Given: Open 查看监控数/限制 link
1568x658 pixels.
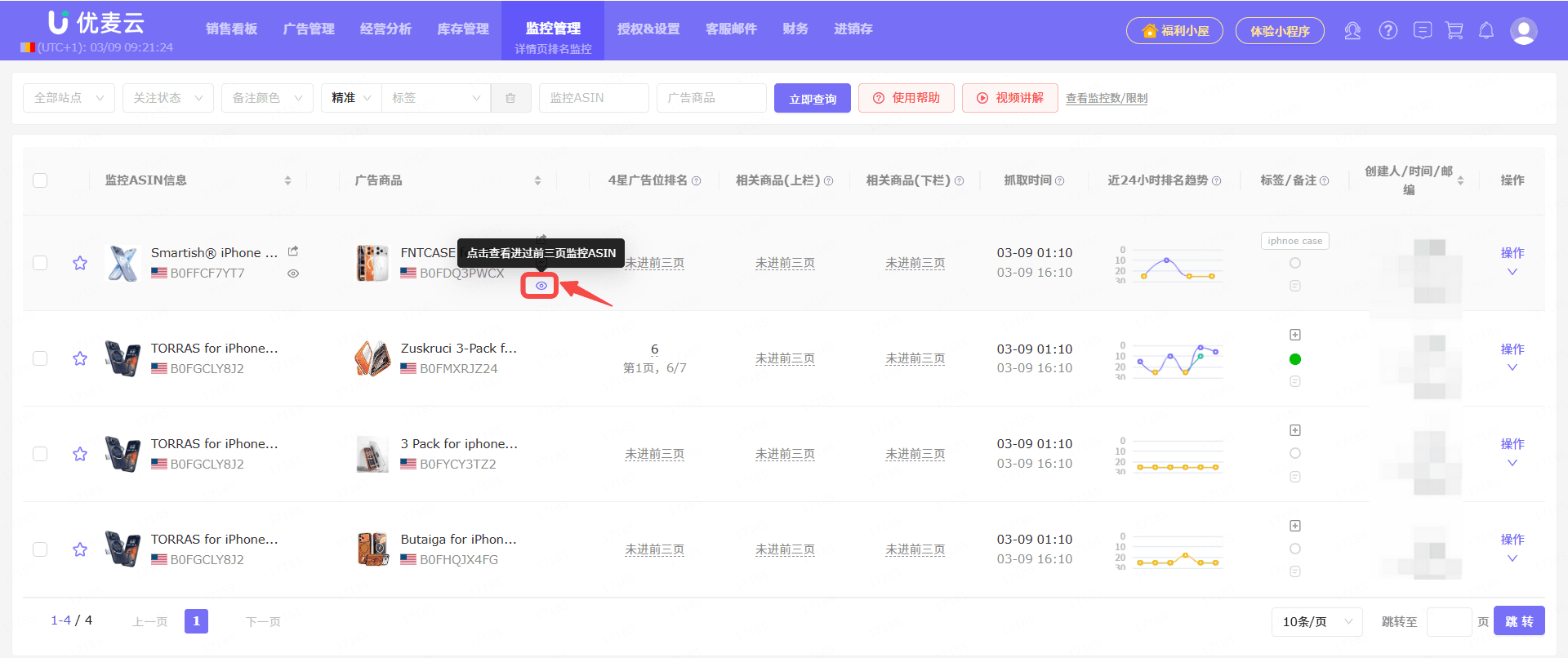Looking at the screenshot, I should click(1107, 99).
